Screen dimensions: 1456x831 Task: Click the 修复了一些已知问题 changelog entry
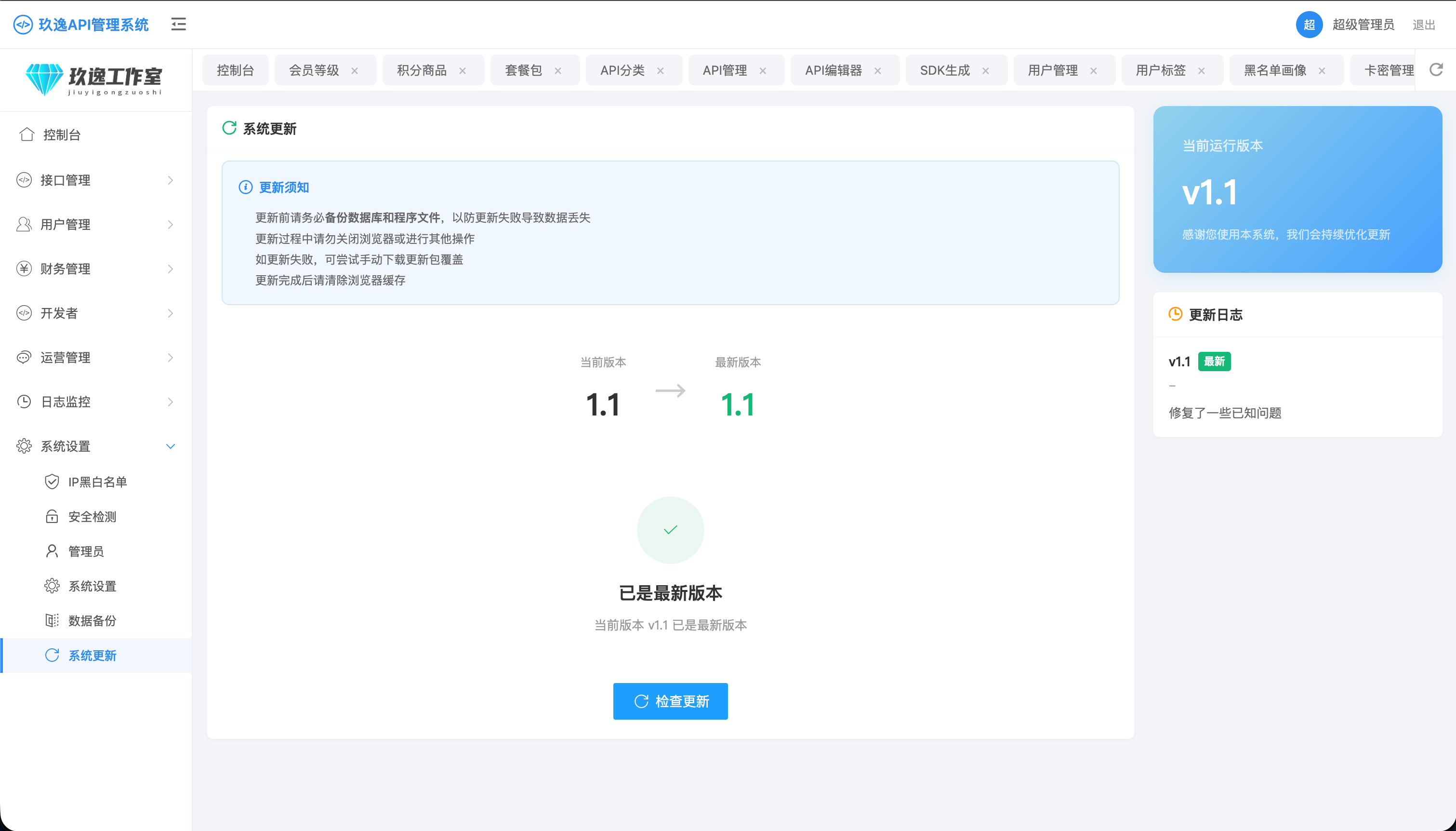tap(1224, 413)
